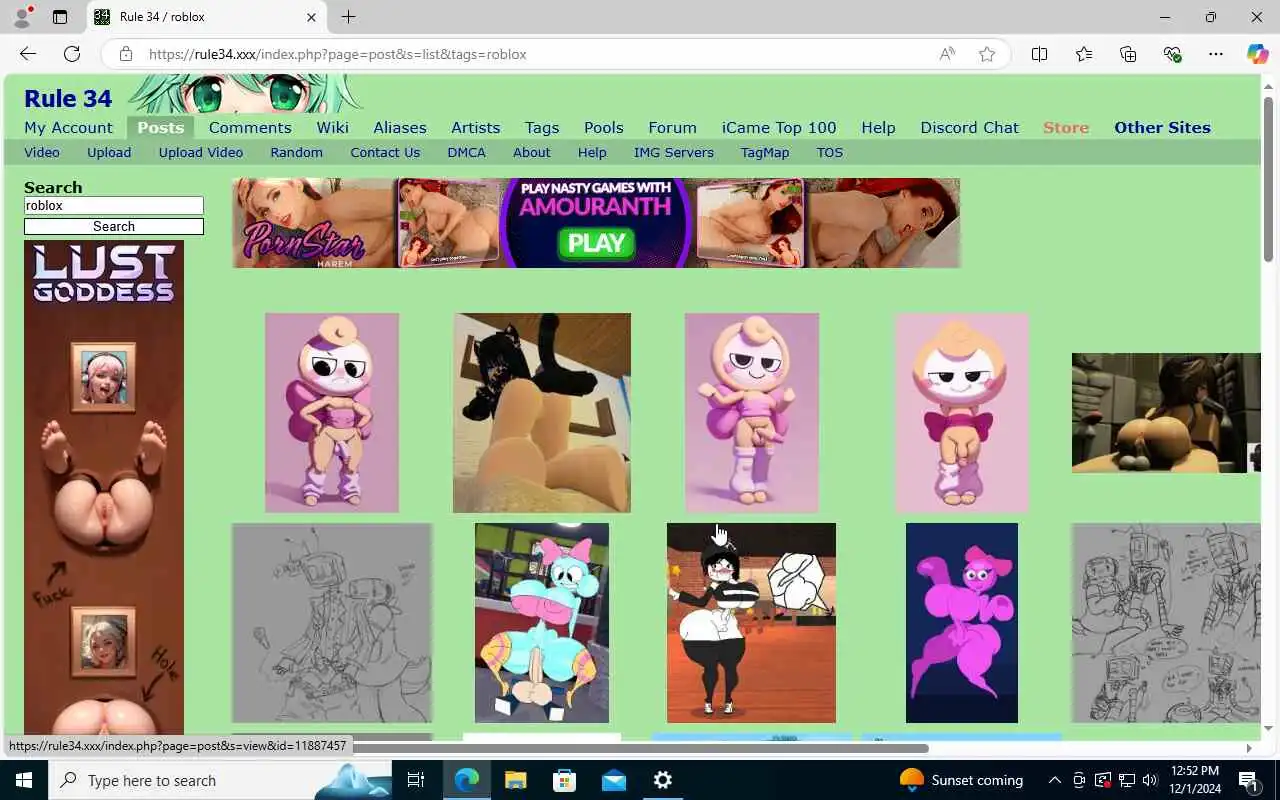This screenshot has height=800, width=1280.
Task: Open the Tab actions menu icon
Action: coord(60,17)
